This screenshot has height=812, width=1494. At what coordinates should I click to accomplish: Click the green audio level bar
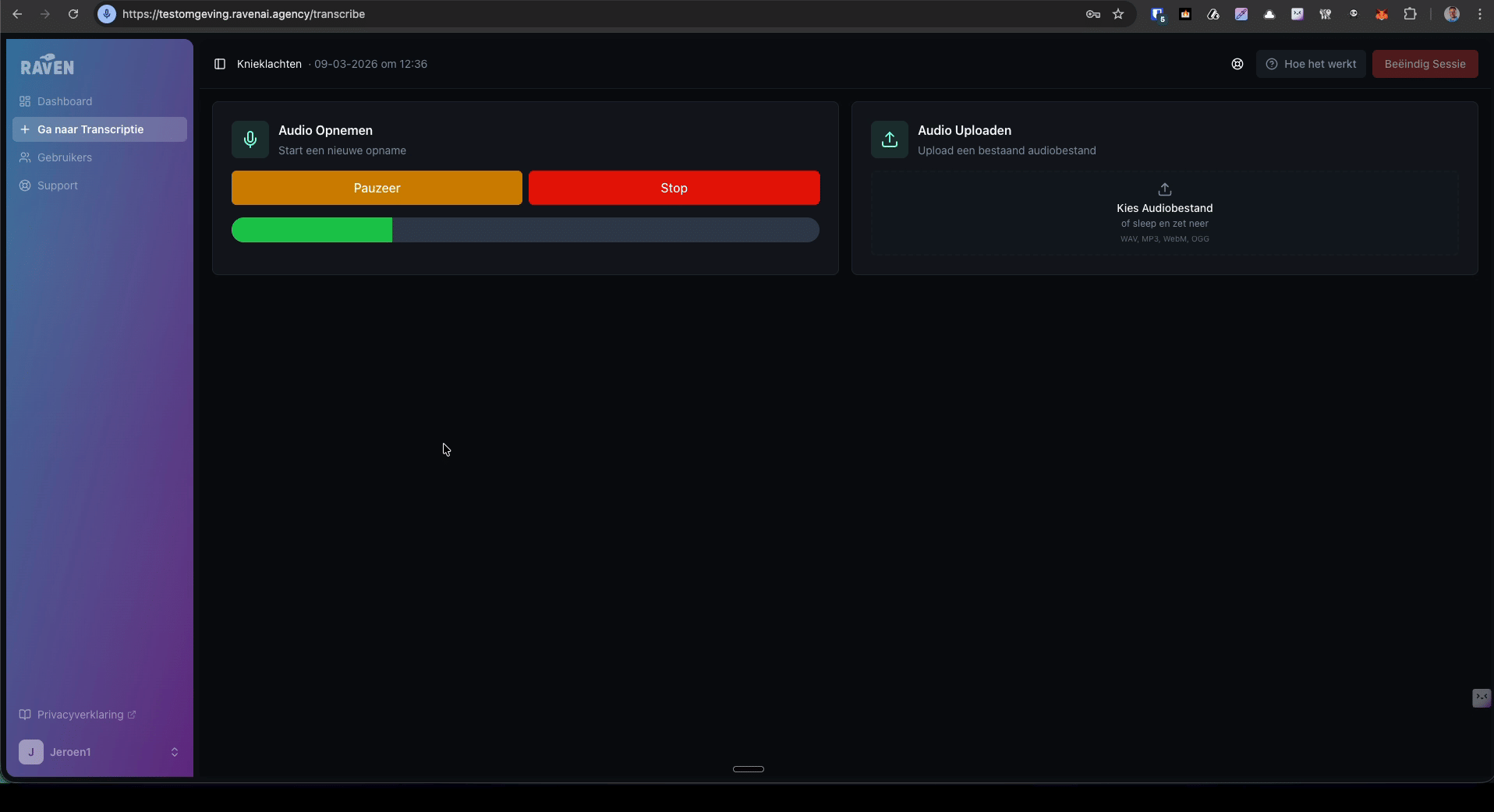point(312,230)
